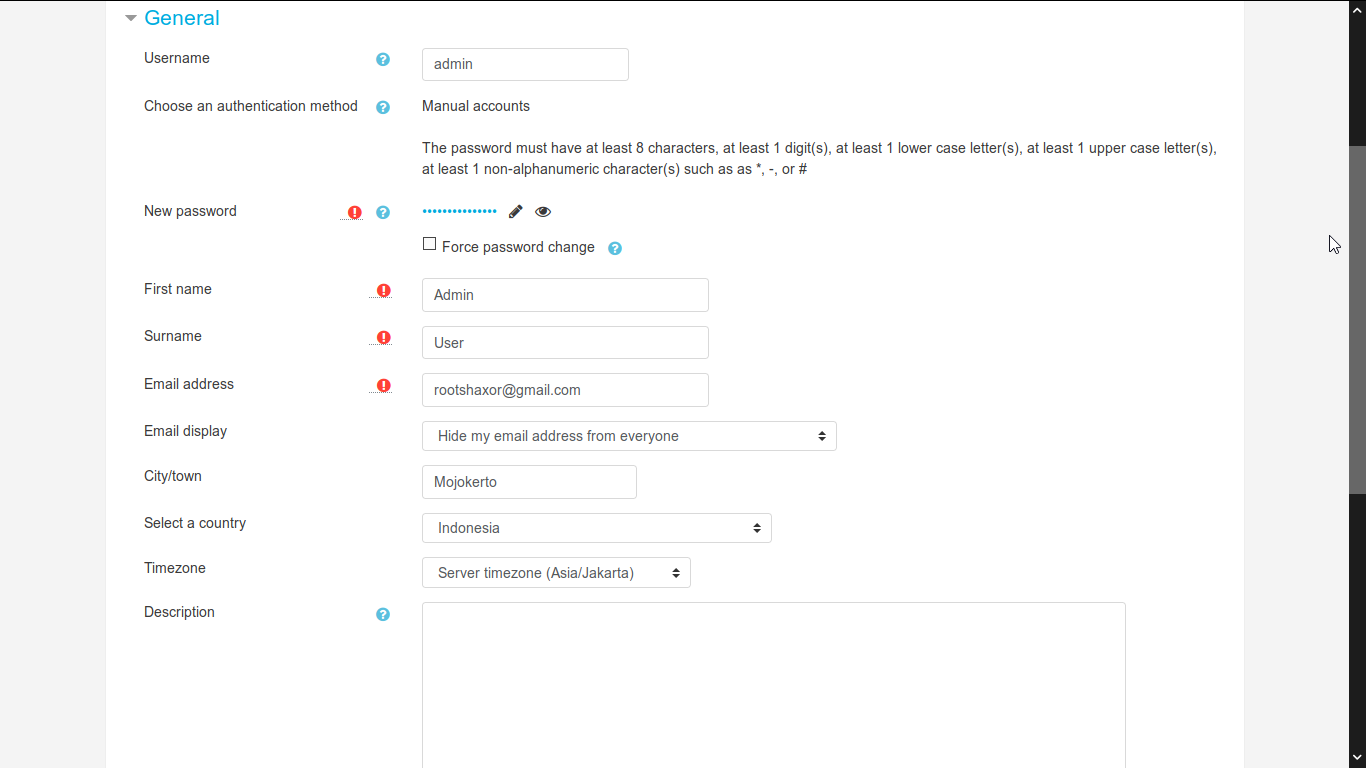Click inside the Description text area
Screen dimensions: 1366x768
pos(773,685)
